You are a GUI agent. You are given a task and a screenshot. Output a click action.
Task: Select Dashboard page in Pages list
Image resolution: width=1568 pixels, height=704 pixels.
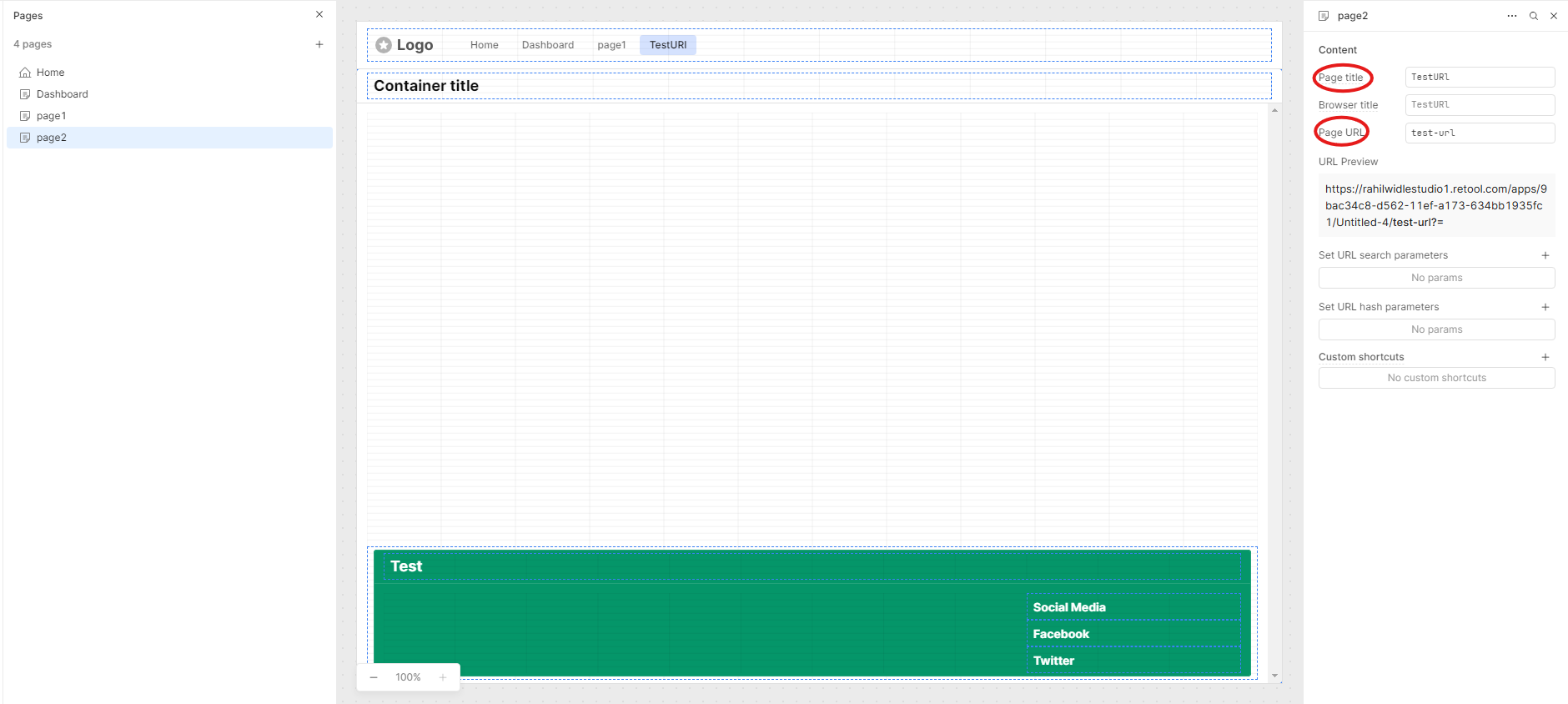(169, 94)
